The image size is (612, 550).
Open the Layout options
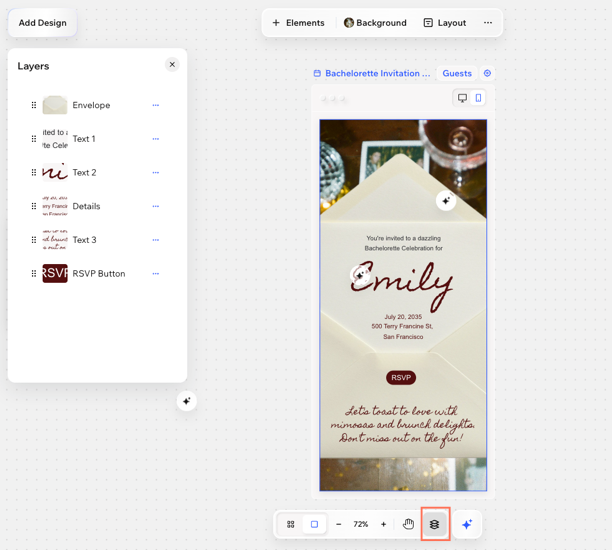click(x=445, y=23)
